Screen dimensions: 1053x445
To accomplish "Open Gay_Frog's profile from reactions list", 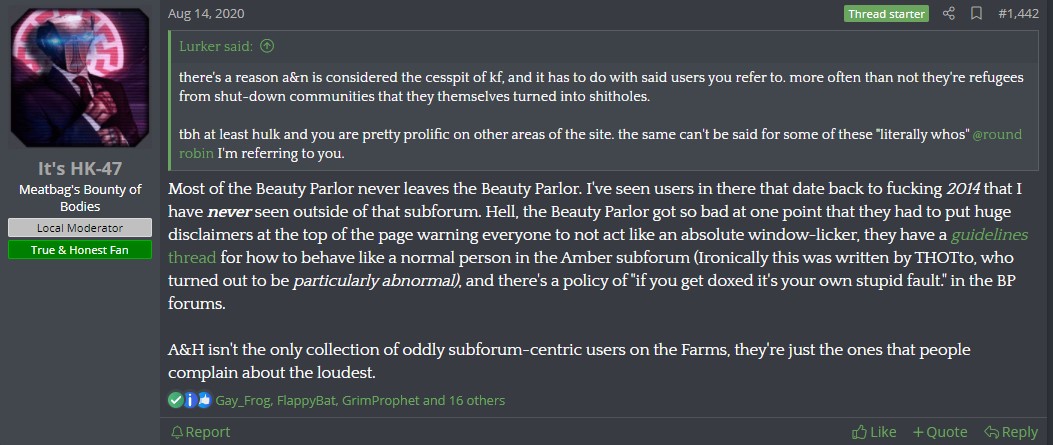I will coord(242,401).
